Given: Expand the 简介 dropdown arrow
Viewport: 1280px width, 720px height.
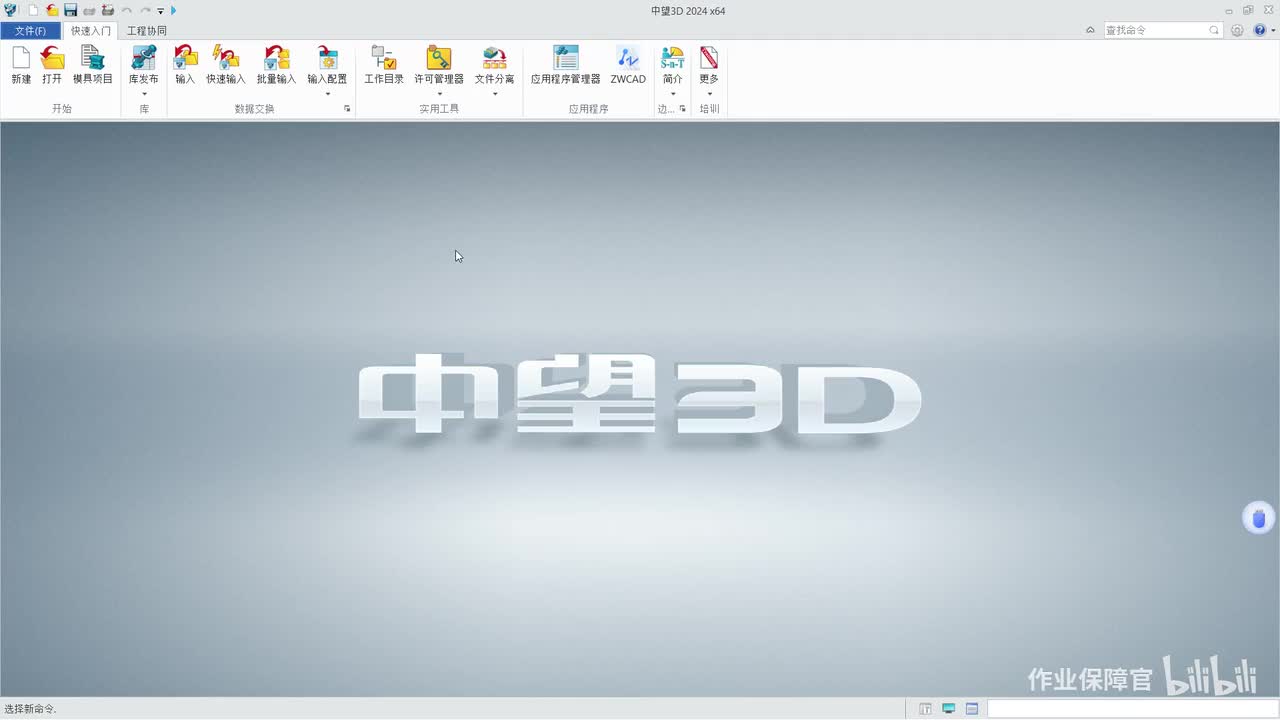Looking at the screenshot, I should click(x=673, y=94).
